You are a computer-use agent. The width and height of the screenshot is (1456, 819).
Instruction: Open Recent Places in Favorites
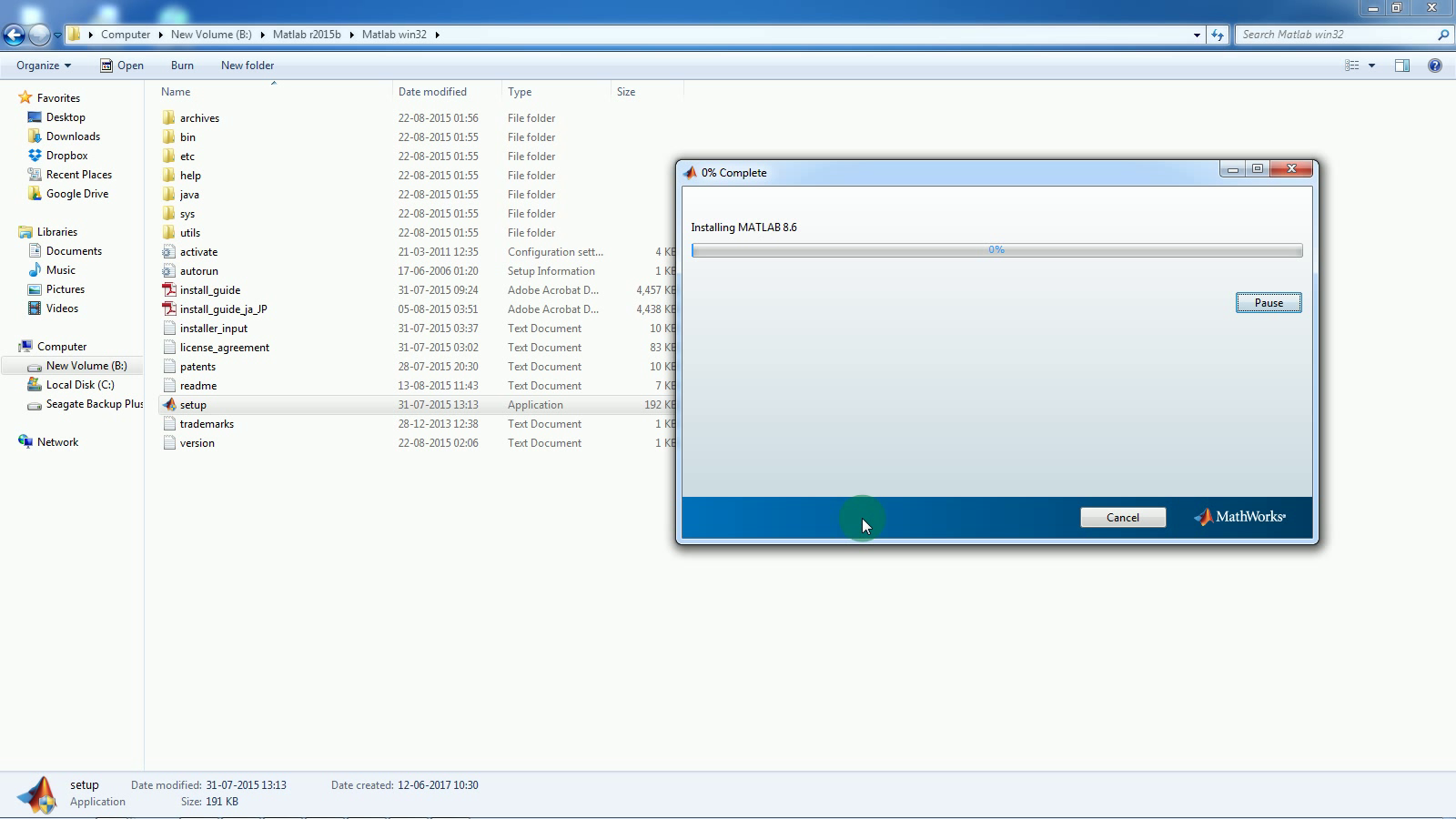pos(70,175)
